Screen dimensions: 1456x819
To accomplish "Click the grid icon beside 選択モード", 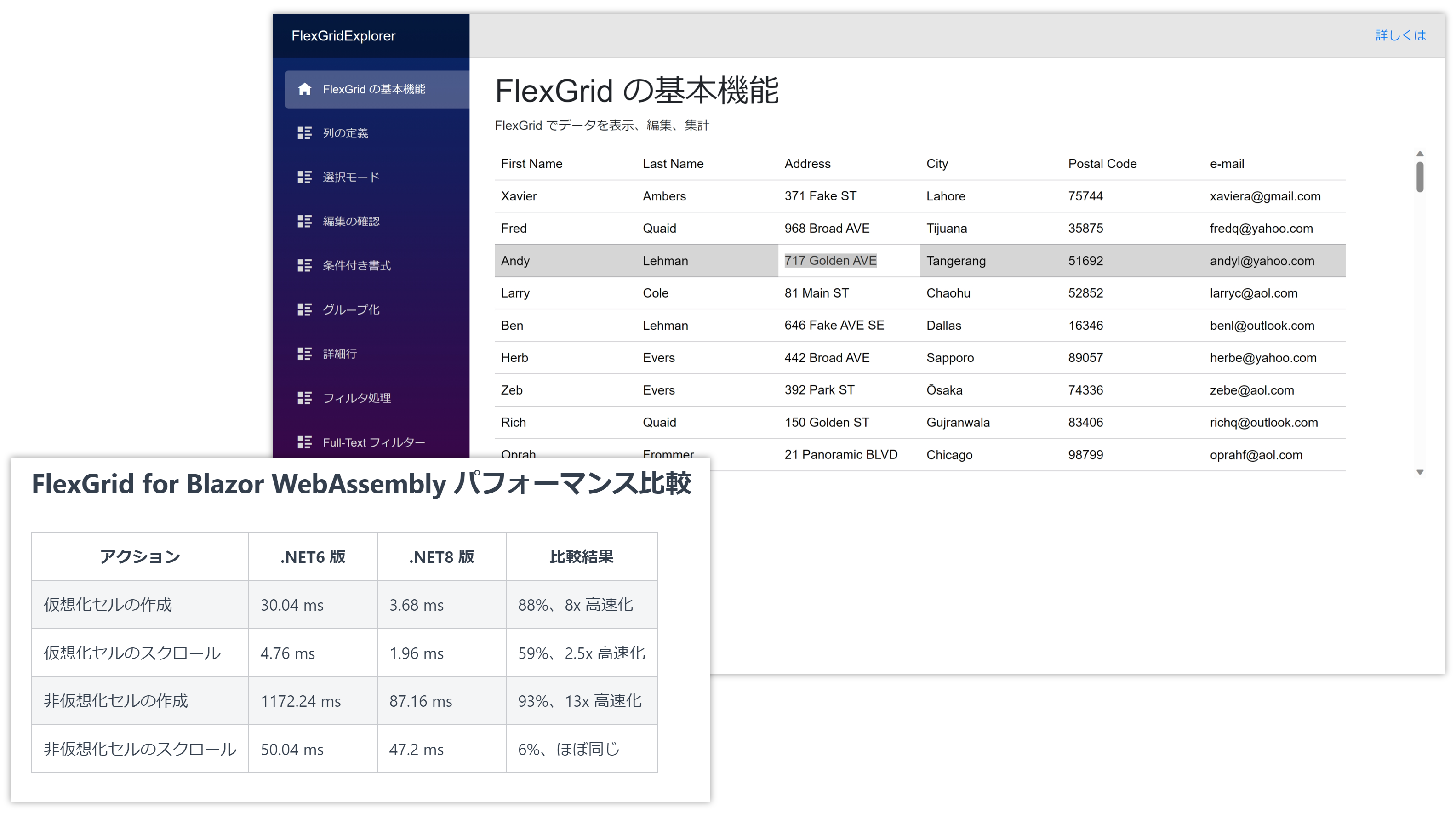I will pyautogui.click(x=305, y=177).
